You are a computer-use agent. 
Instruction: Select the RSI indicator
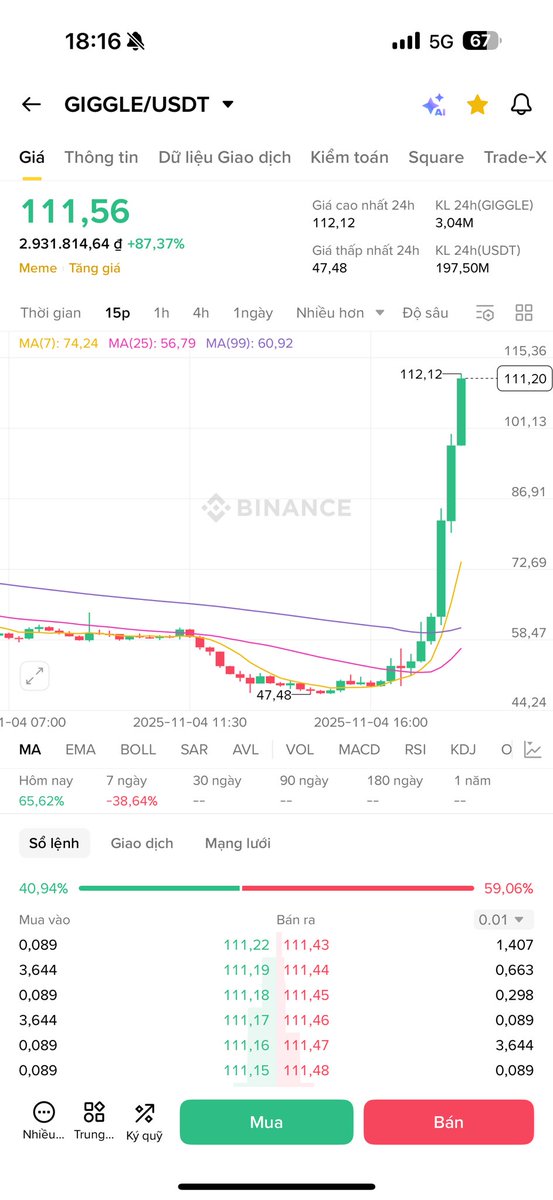[415, 749]
